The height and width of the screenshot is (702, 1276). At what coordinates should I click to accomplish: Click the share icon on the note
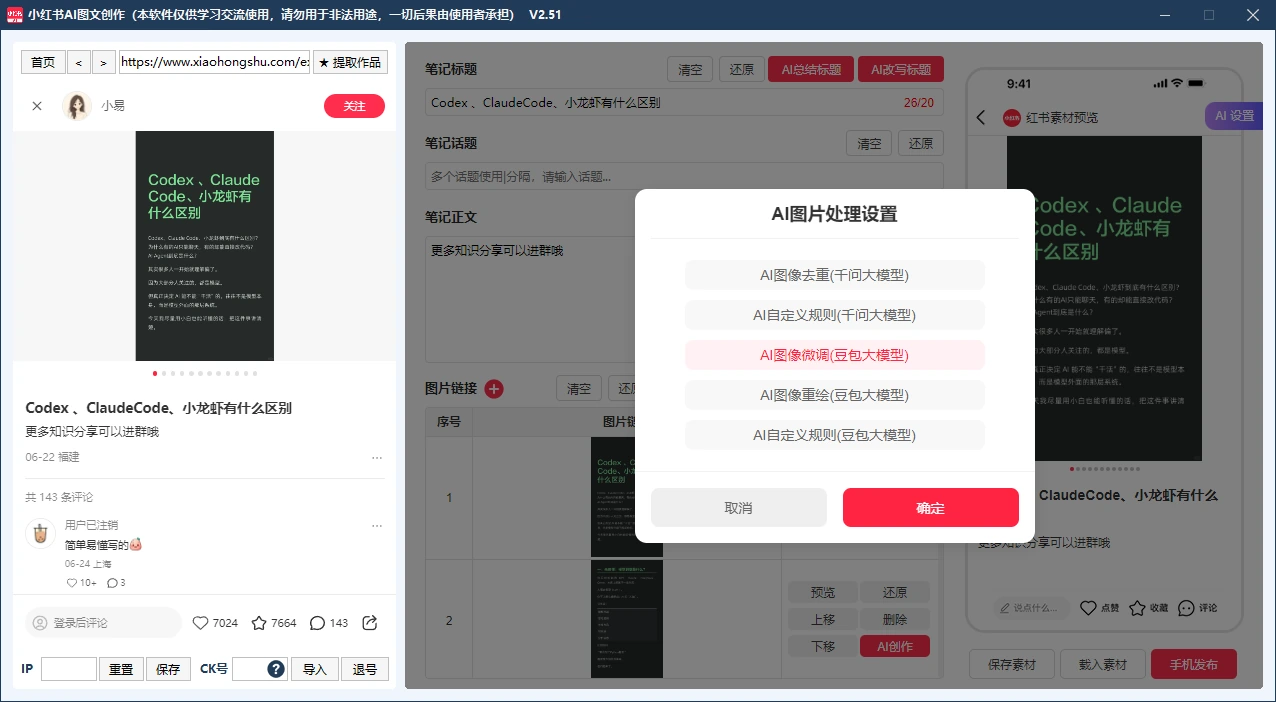click(369, 623)
